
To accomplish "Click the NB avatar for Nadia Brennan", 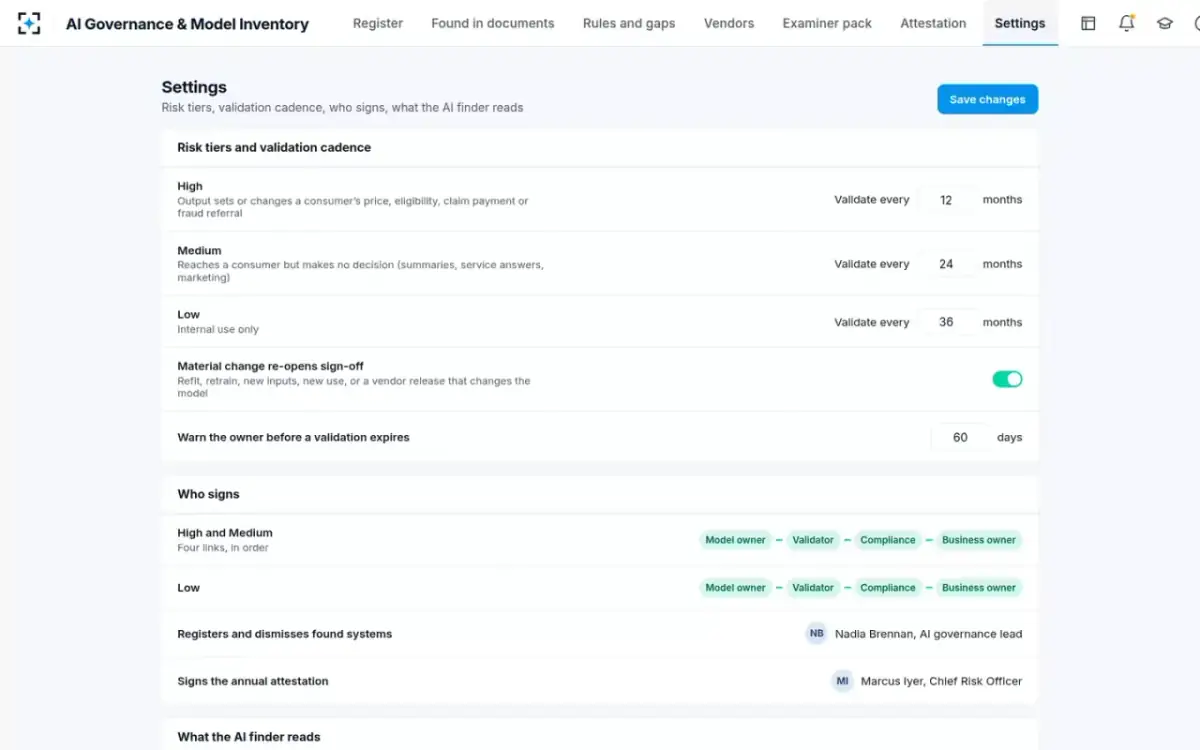I will click(x=817, y=633).
